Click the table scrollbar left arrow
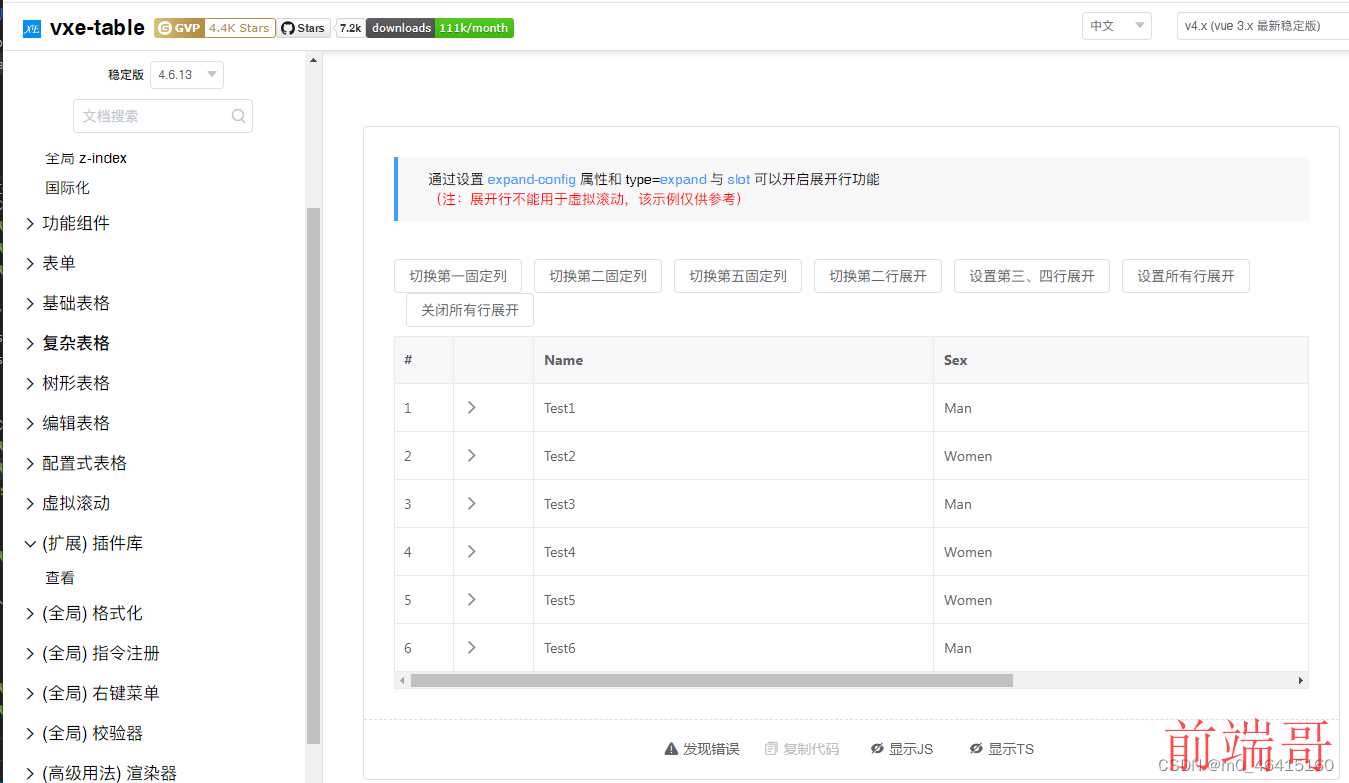The image size is (1349, 783). (x=402, y=680)
